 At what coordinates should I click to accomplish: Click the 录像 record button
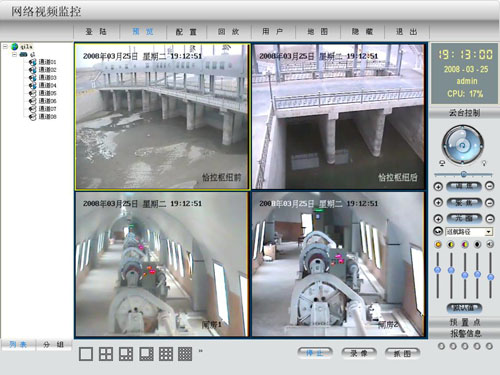[358, 353]
